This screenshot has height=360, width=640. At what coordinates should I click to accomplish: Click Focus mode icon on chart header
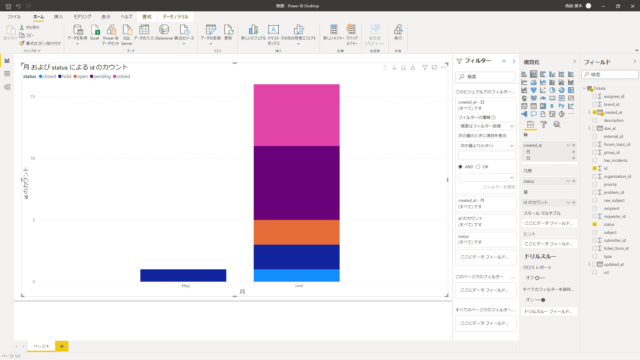tap(434, 67)
